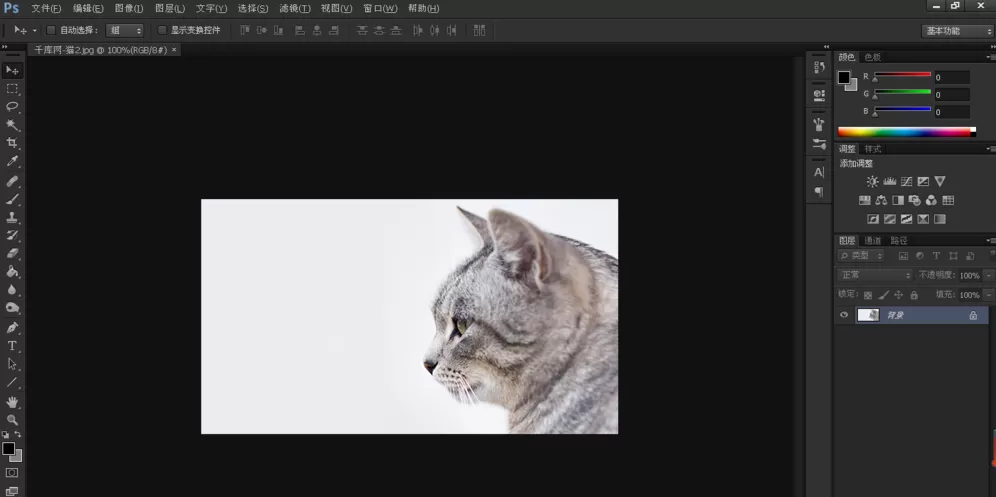996x497 pixels.
Task: Switch to the 样式 tab
Action: click(x=873, y=149)
